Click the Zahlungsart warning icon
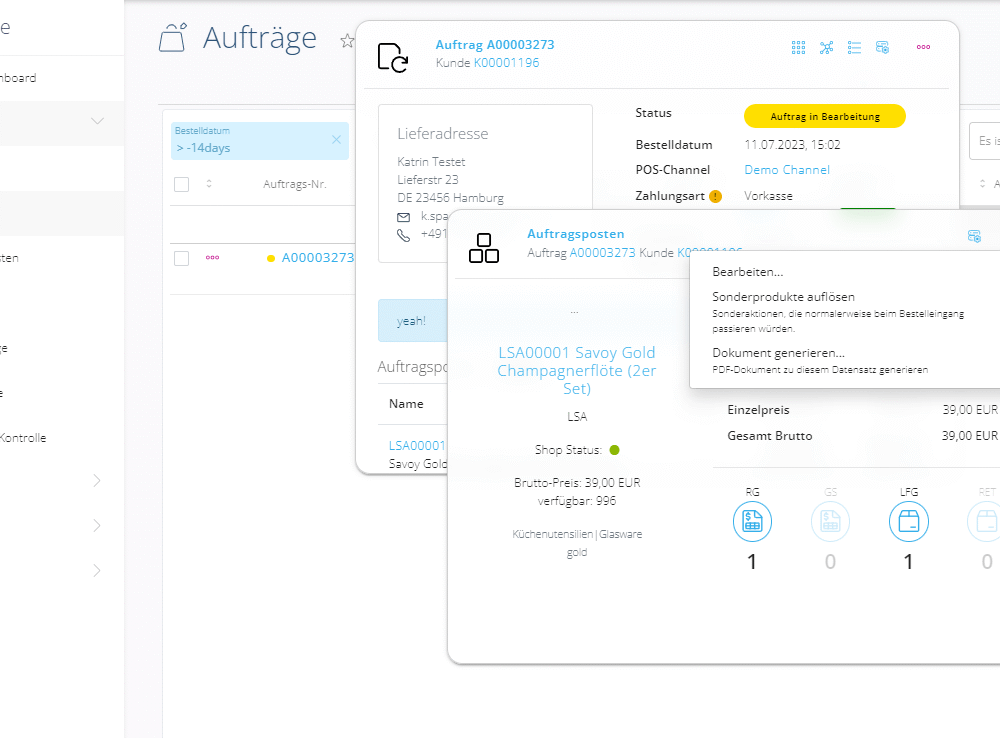The image size is (1000, 738). tap(716, 196)
